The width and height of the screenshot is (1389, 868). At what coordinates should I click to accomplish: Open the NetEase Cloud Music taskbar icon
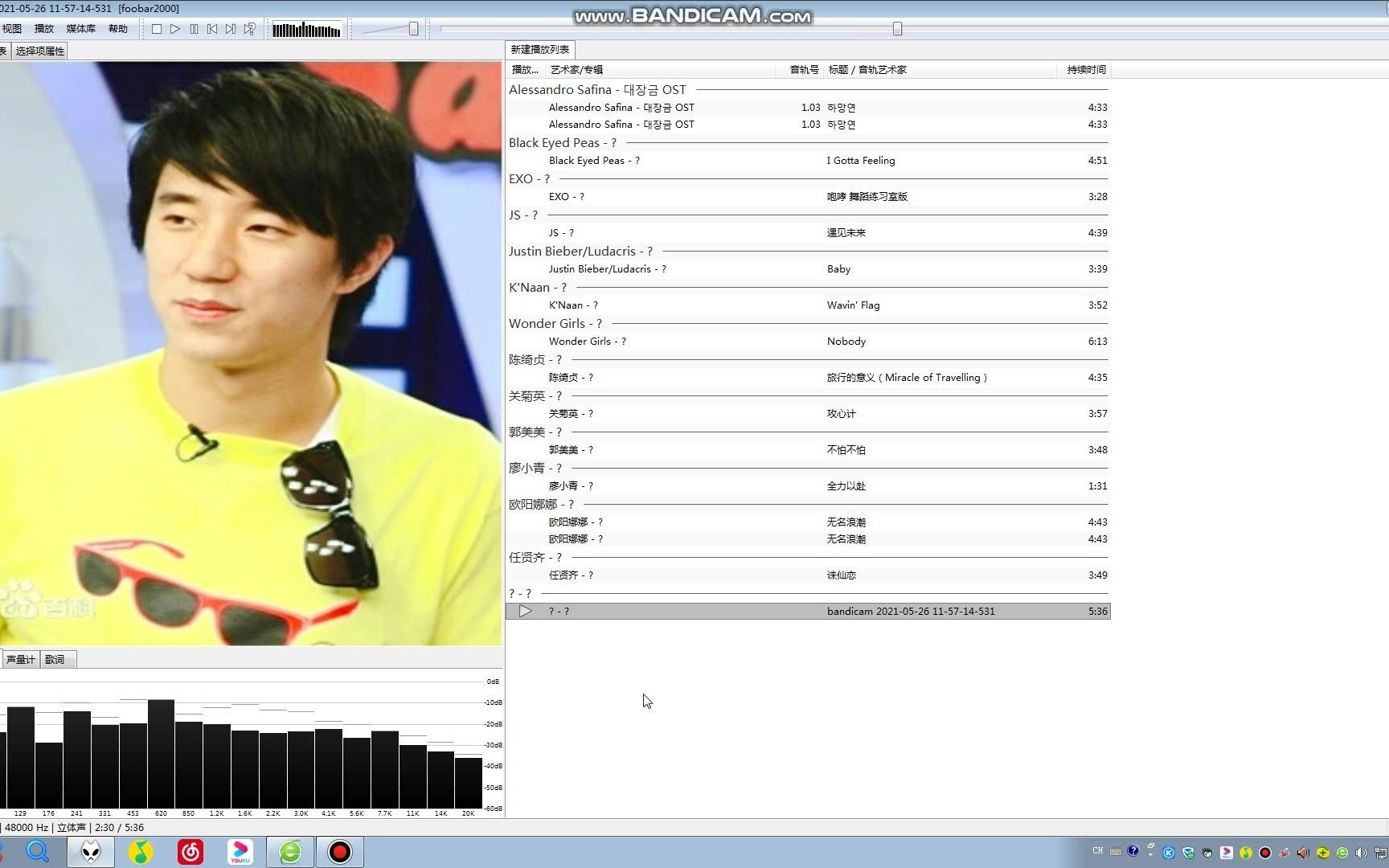coord(191,851)
